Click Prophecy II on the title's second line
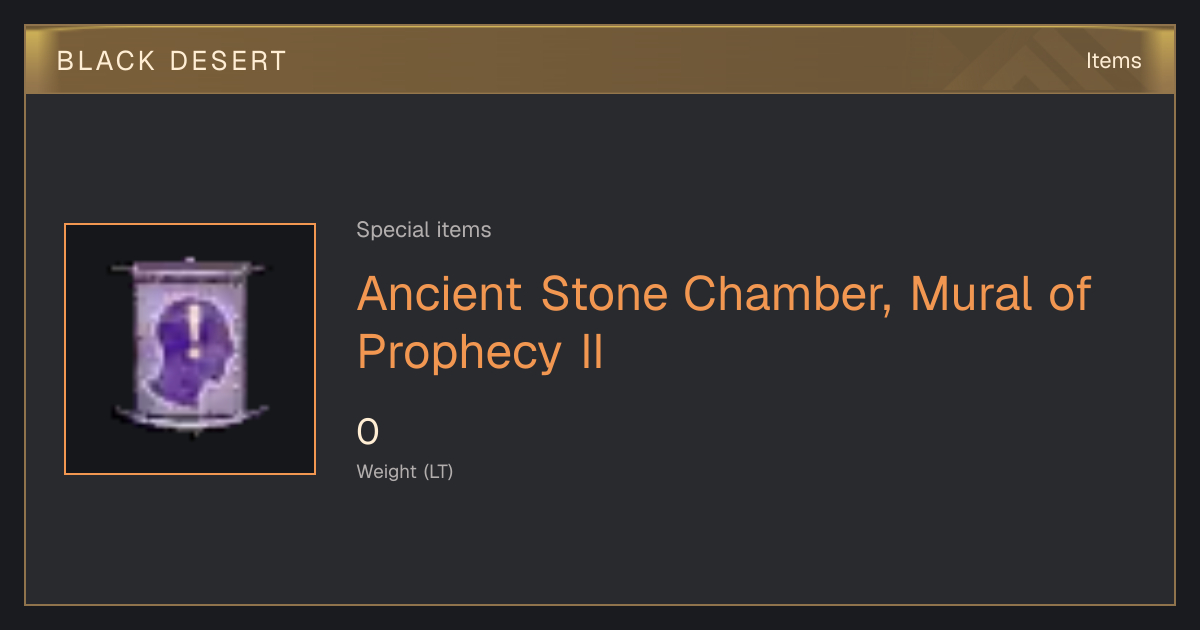 tap(481, 353)
